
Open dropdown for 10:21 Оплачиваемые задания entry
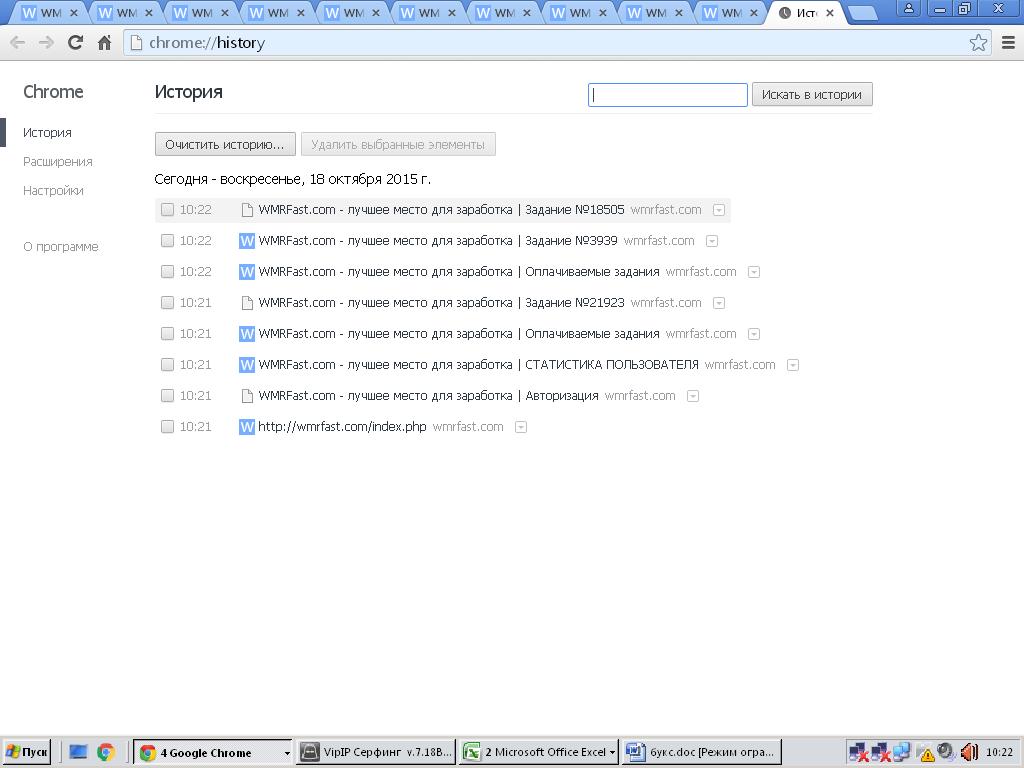point(754,334)
